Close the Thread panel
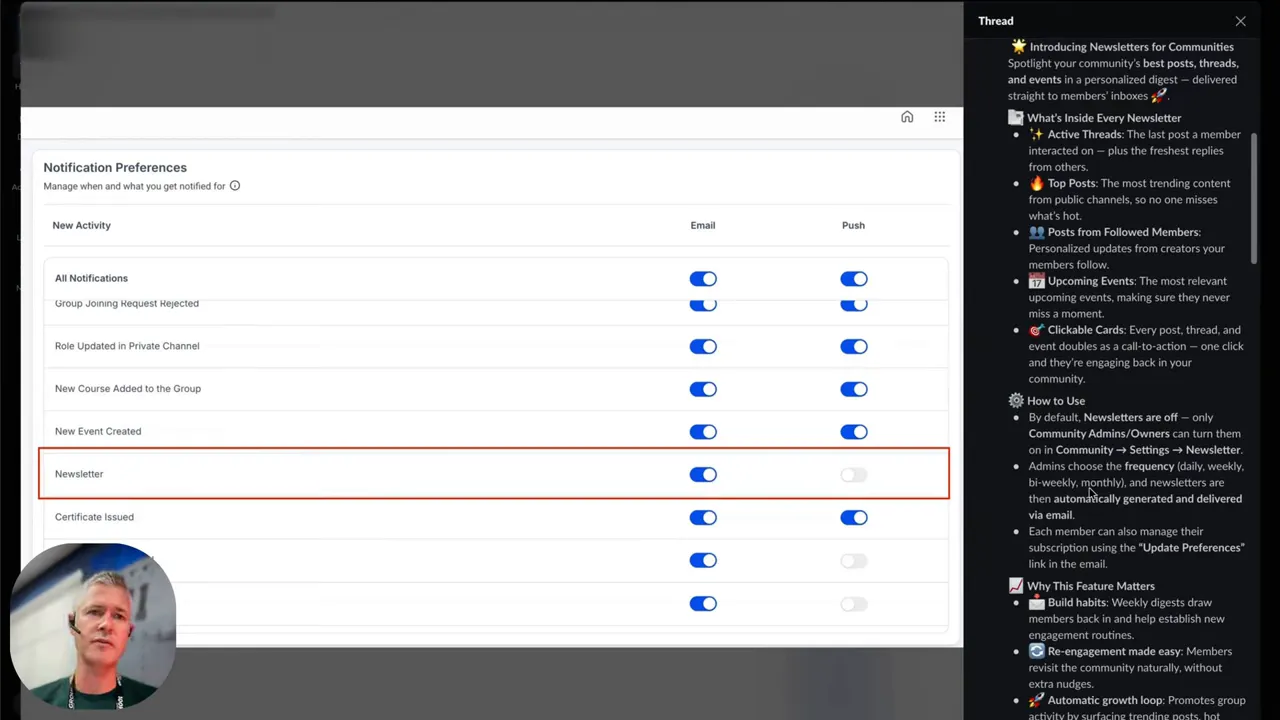1280x720 pixels. tap(1240, 21)
